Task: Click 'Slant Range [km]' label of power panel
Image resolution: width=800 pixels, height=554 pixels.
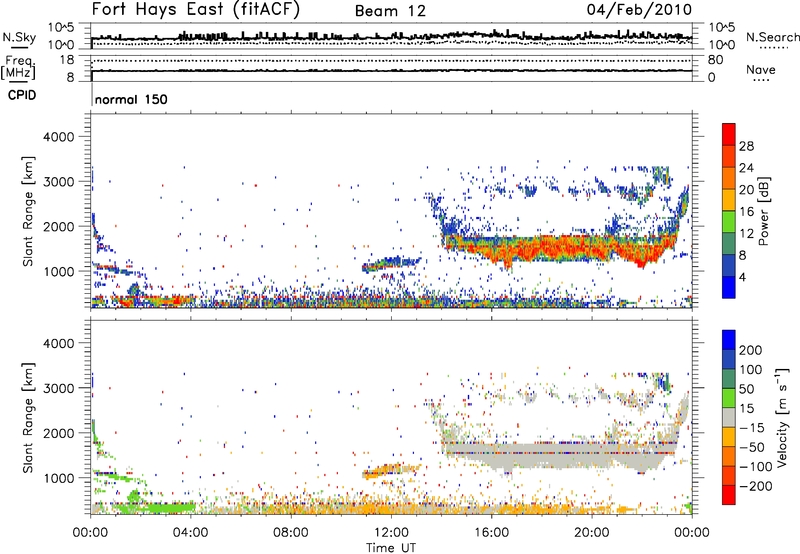Action: [28, 211]
